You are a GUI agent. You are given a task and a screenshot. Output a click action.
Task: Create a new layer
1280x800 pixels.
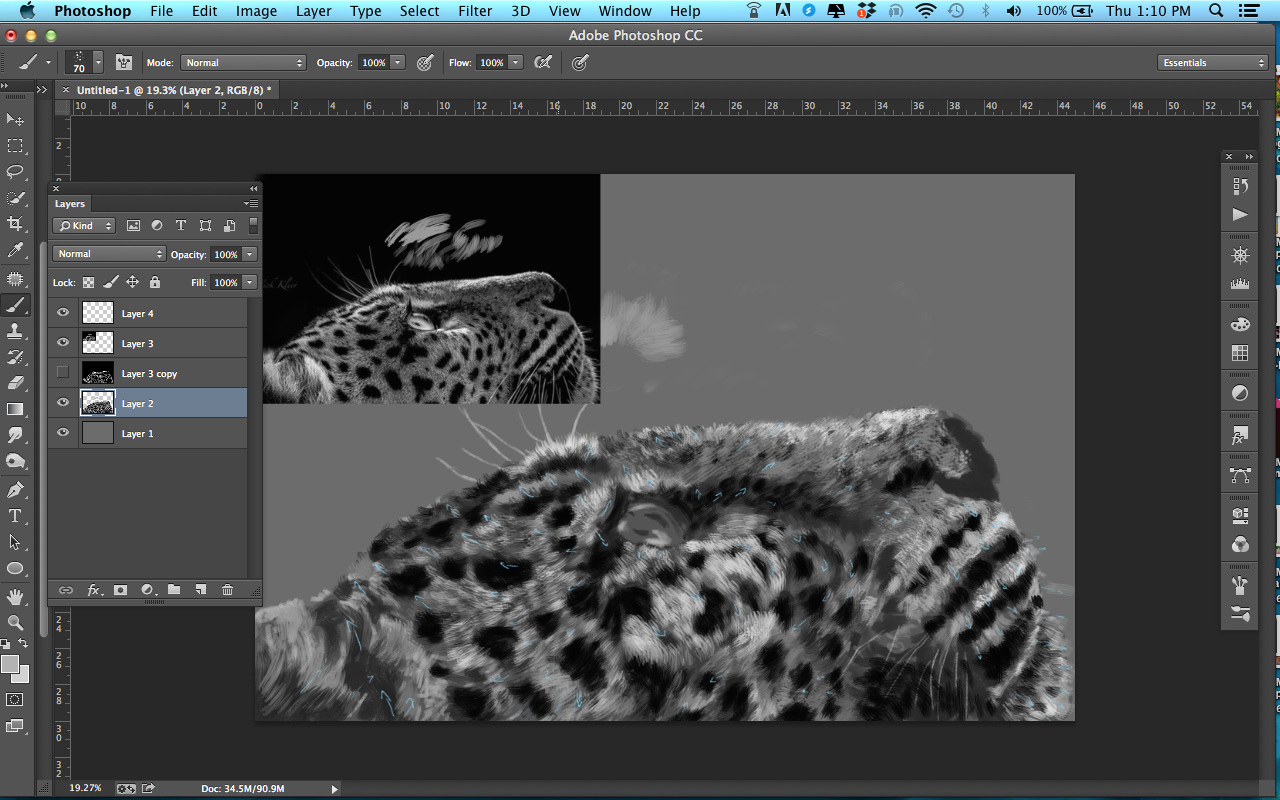click(x=200, y=590)
